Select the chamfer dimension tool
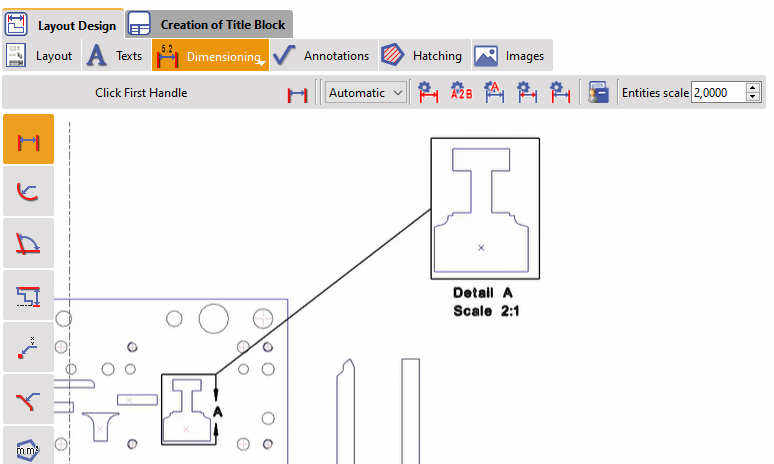 tap(29, 400)
